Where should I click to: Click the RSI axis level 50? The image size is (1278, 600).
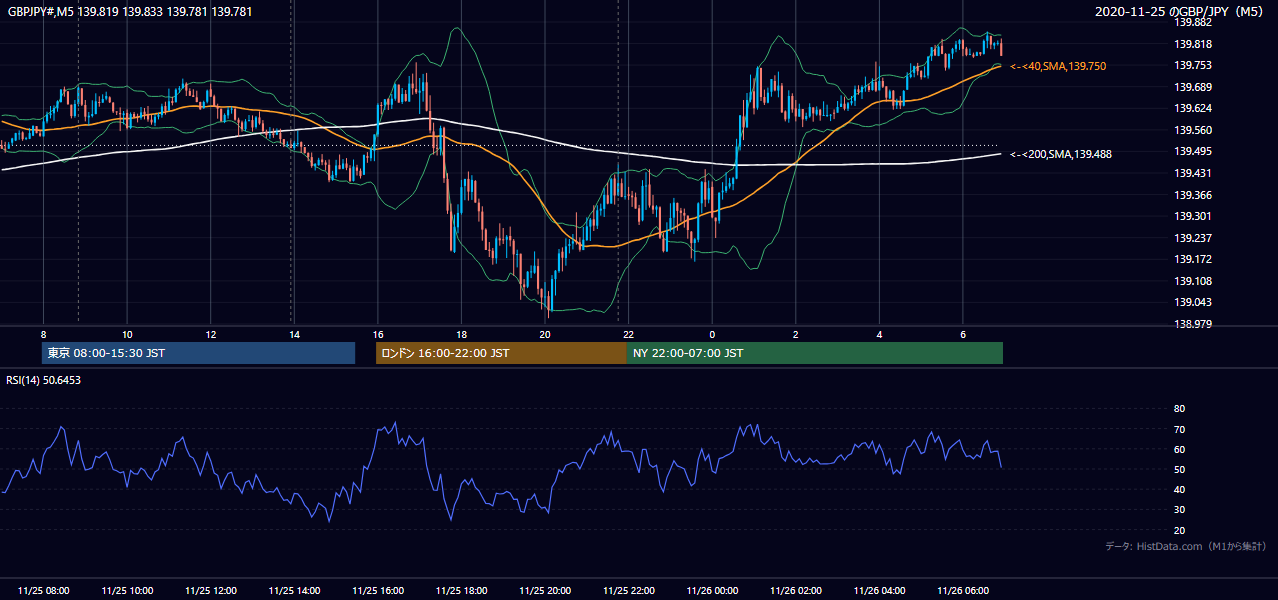click(x=1179, y=469)
